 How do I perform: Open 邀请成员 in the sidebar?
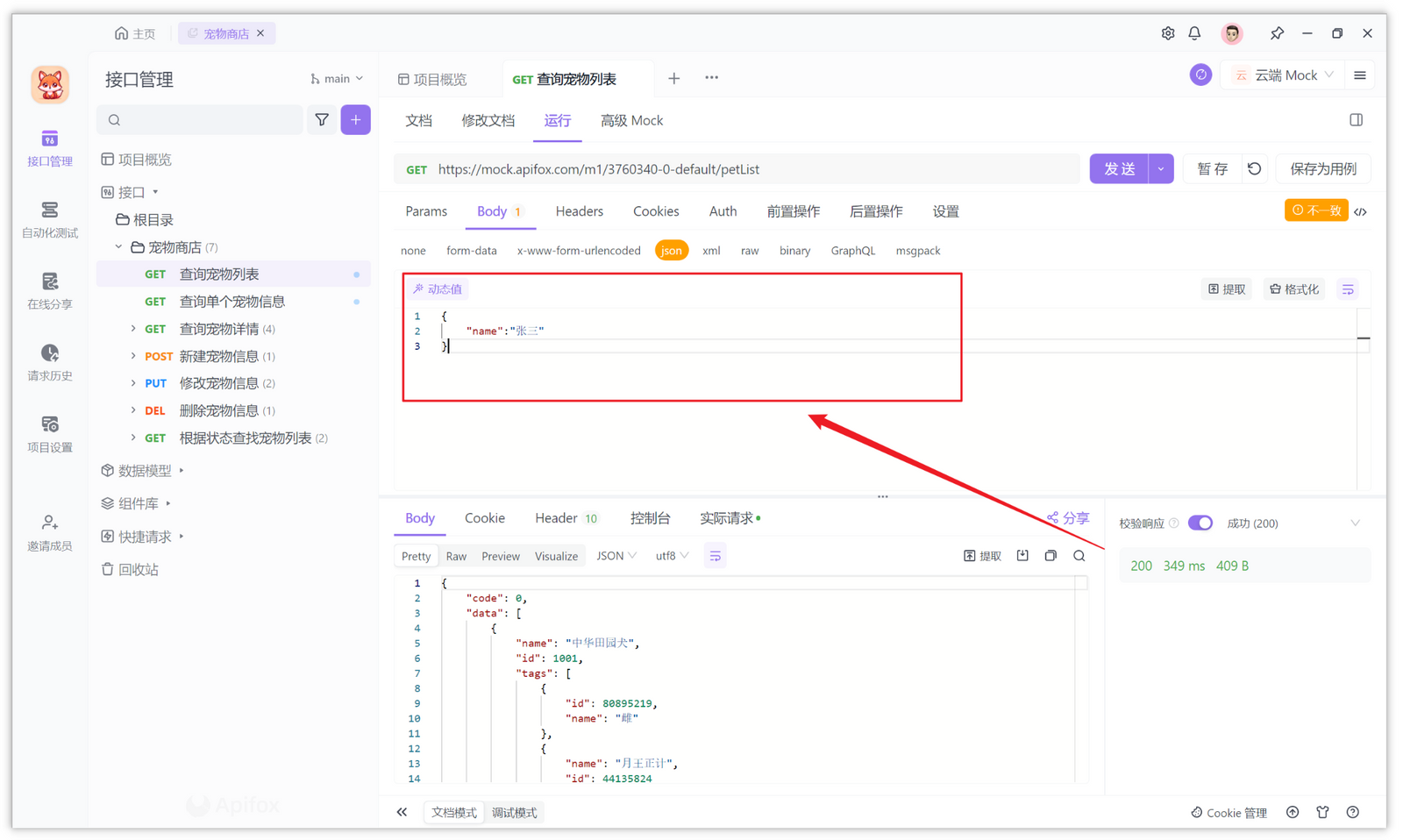click(x=49, y=532)
